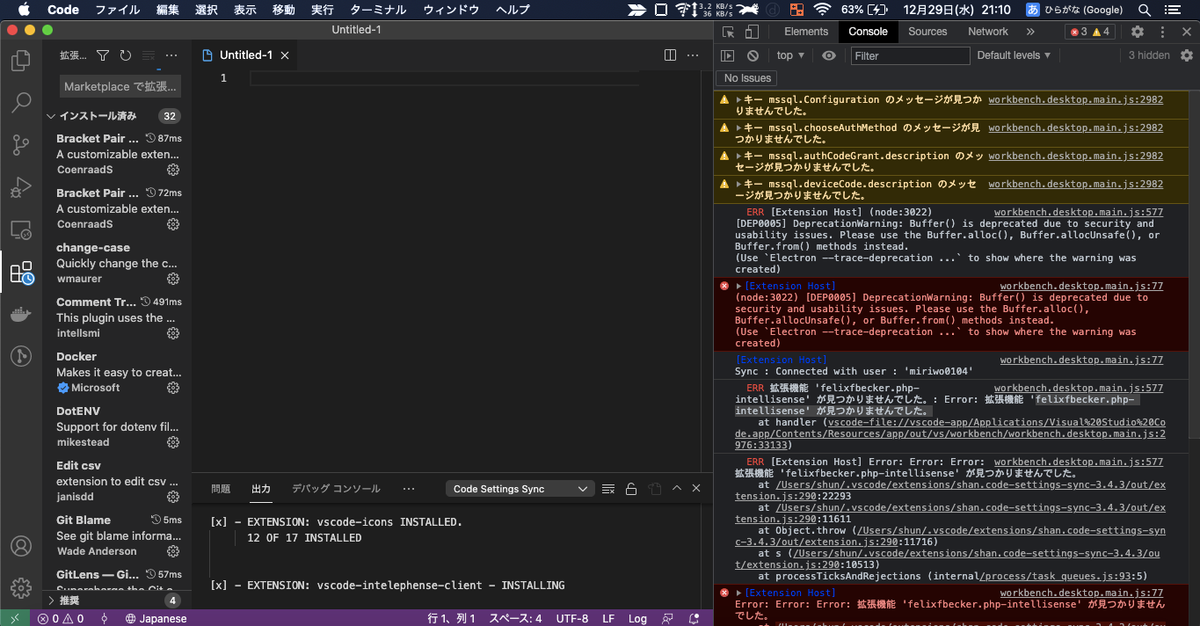Viewport: 1200px width, 626px height.
Task: Switch to the デバッグ コンソール tab
Action: pos(336,489)
